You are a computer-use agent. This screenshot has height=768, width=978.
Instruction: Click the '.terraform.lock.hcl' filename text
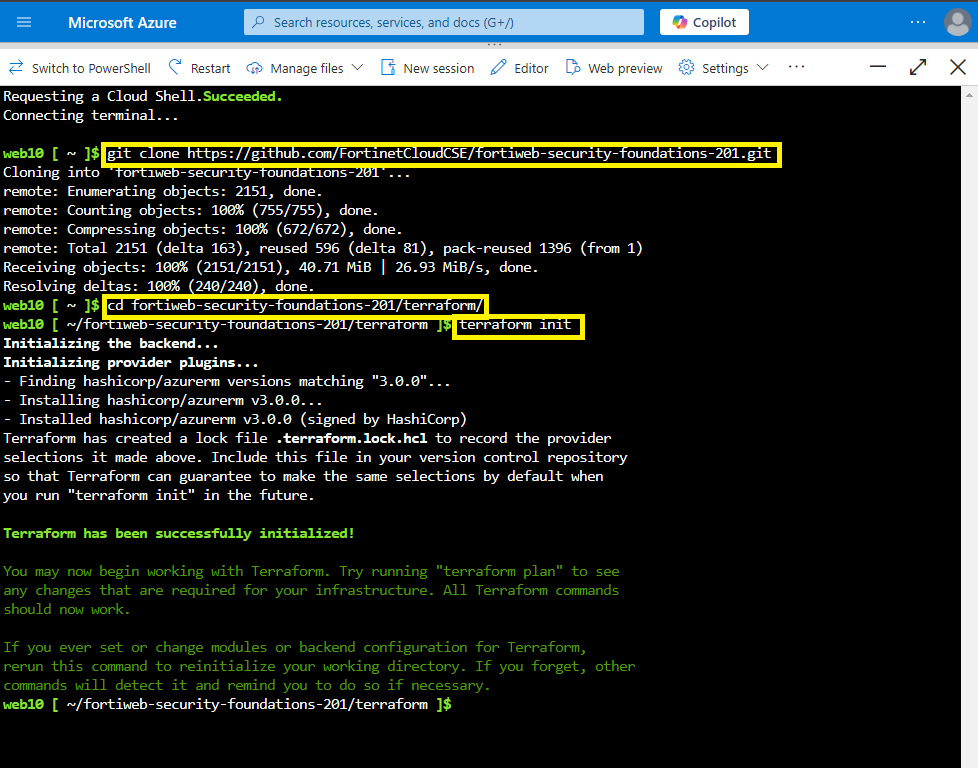(x=352, y=438)
